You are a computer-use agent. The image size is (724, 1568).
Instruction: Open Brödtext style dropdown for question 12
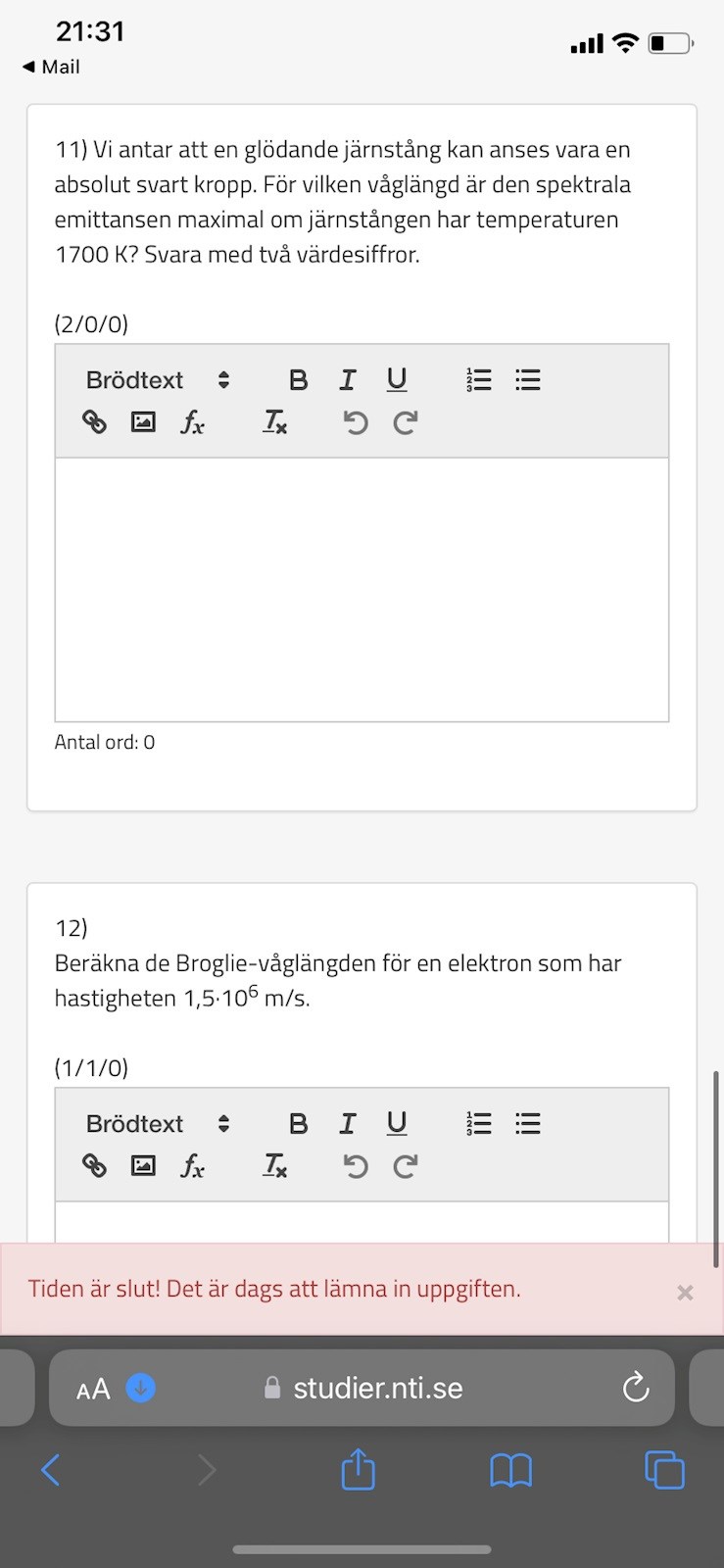point(158,1124)
